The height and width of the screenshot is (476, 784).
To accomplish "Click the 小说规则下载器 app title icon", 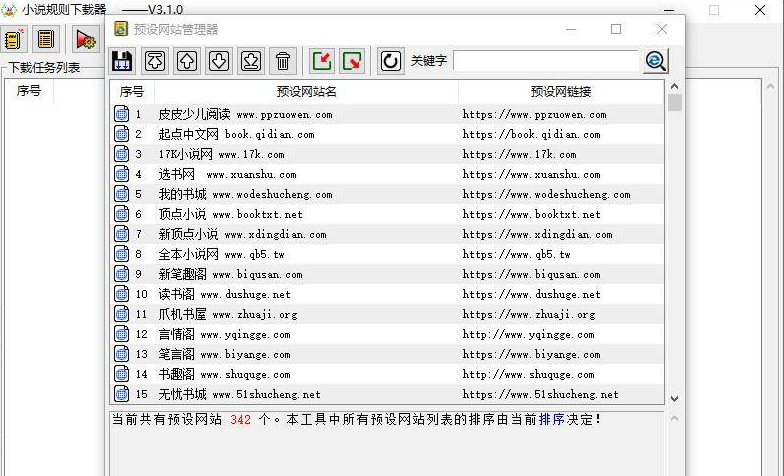I will pyautogui.click(x=9, y=10).
